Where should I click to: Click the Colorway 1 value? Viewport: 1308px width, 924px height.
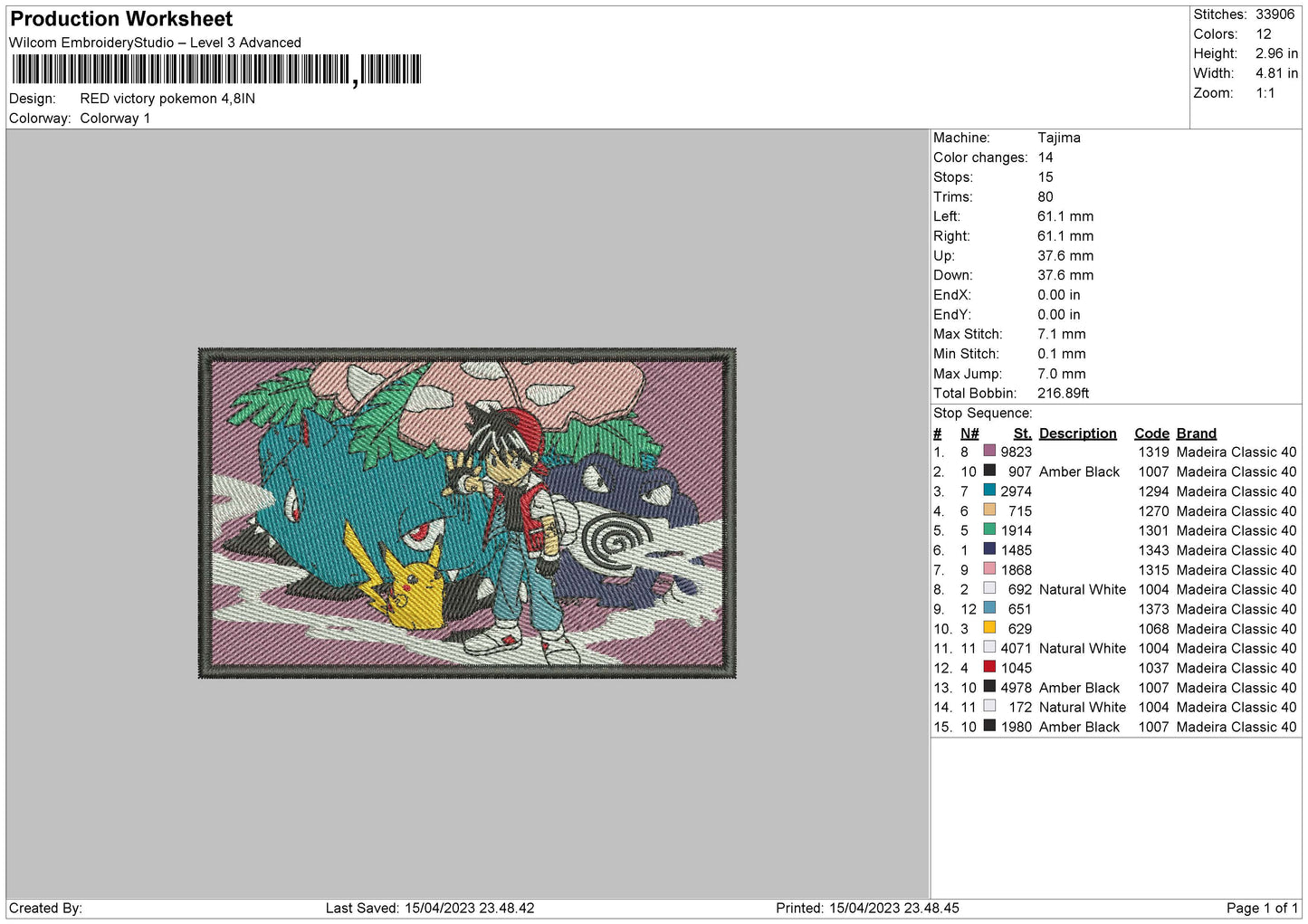point(115,119)
